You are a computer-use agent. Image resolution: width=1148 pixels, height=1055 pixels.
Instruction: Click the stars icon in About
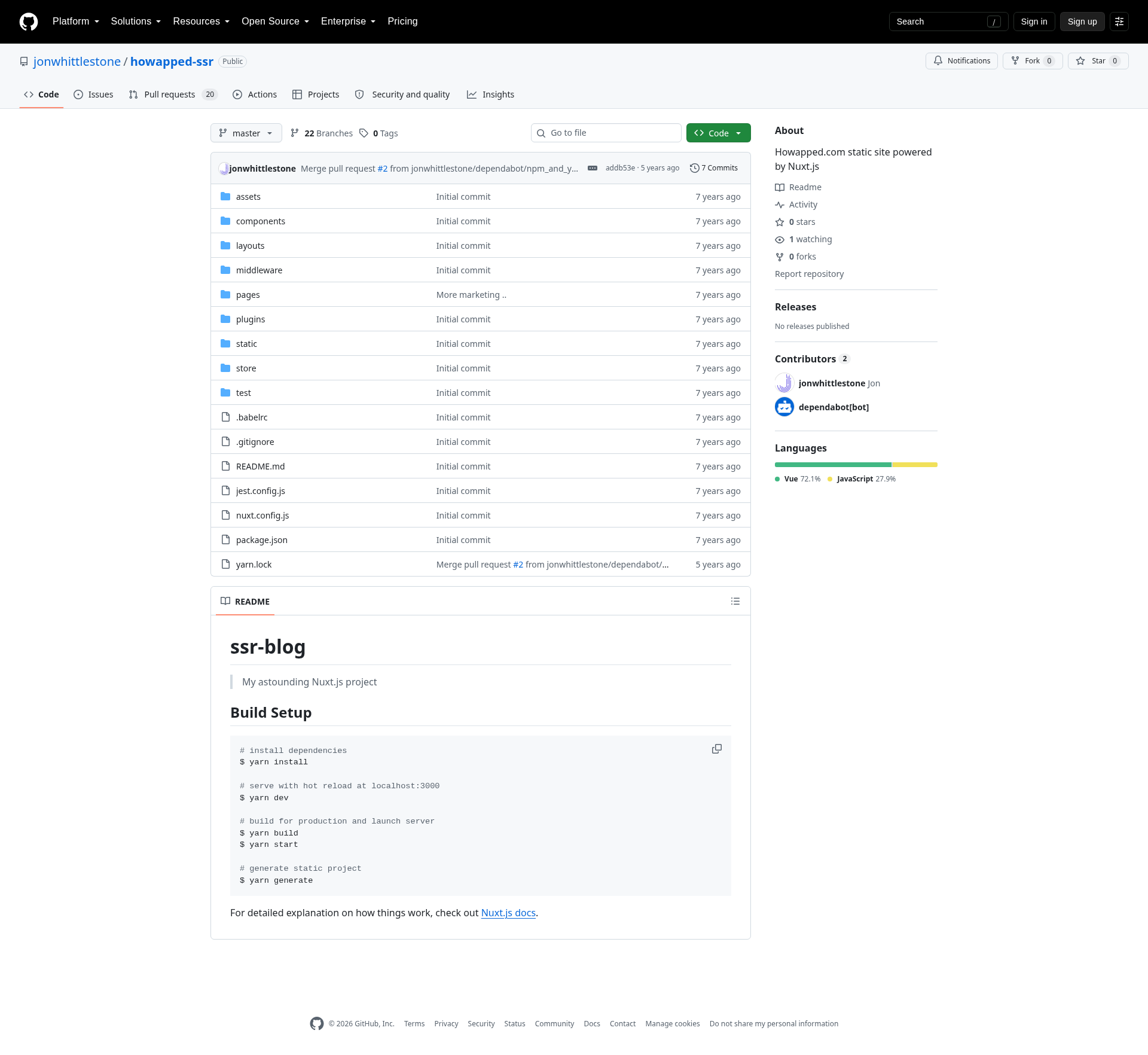click(x=780, y=222)
